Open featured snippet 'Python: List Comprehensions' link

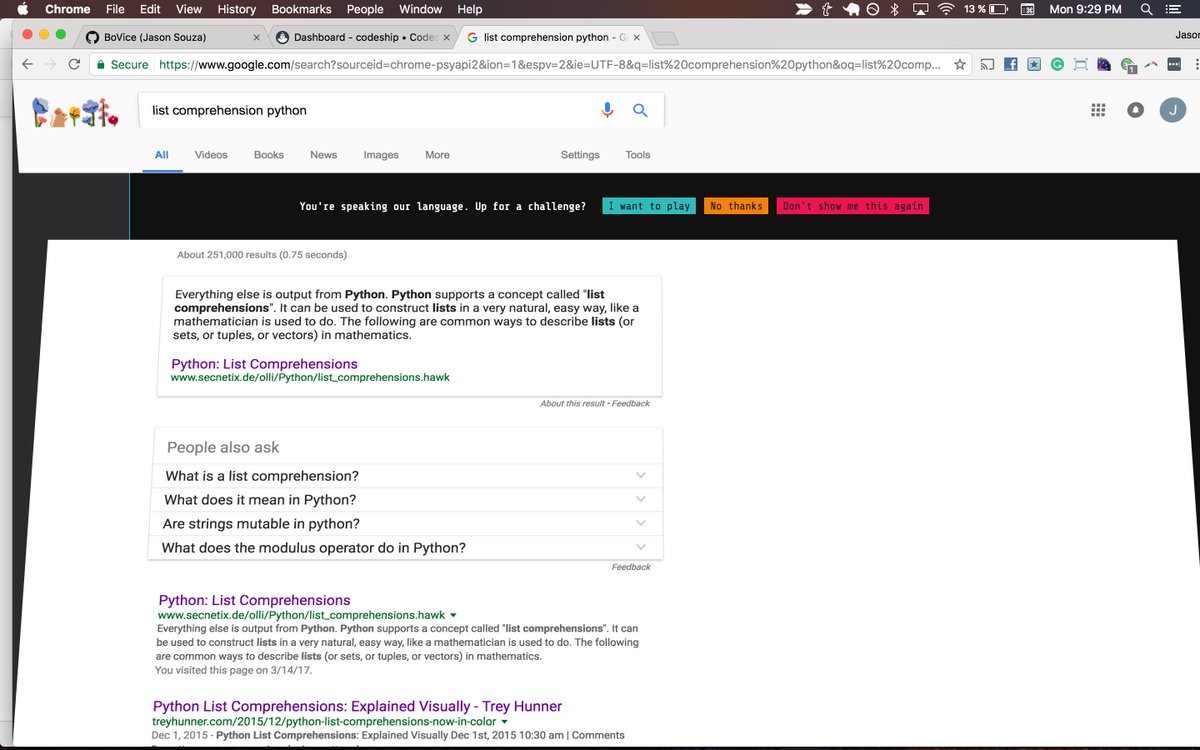pos(264,364)
